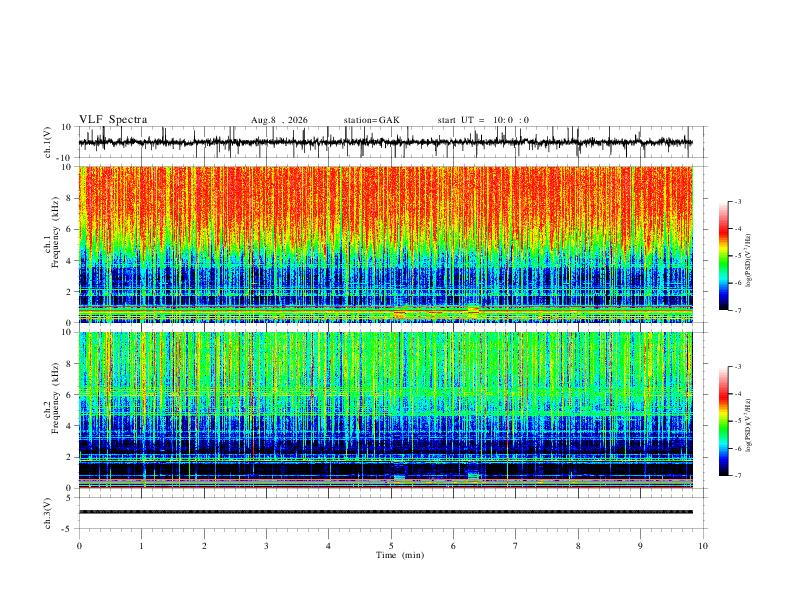
Task: Click the 'ch.3(V)' axis label
Action: [x=48, y=514]
